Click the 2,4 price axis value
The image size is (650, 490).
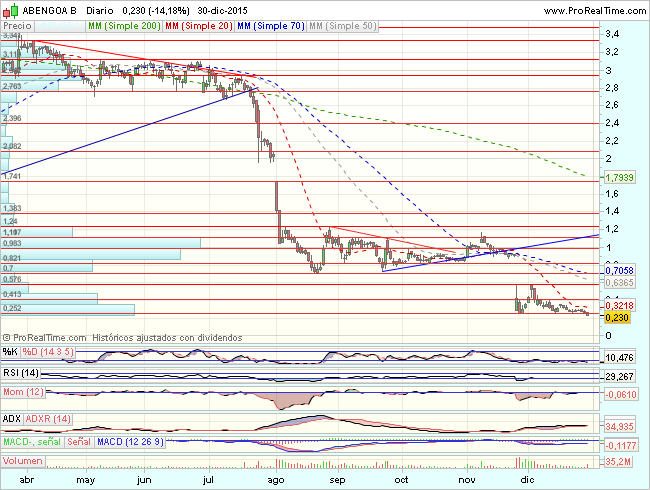[x=612, y=123]
